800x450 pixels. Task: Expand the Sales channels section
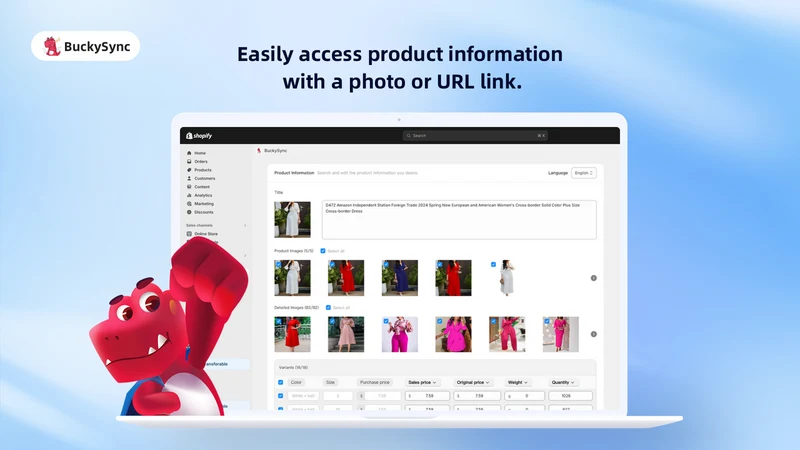pos(245,226)
